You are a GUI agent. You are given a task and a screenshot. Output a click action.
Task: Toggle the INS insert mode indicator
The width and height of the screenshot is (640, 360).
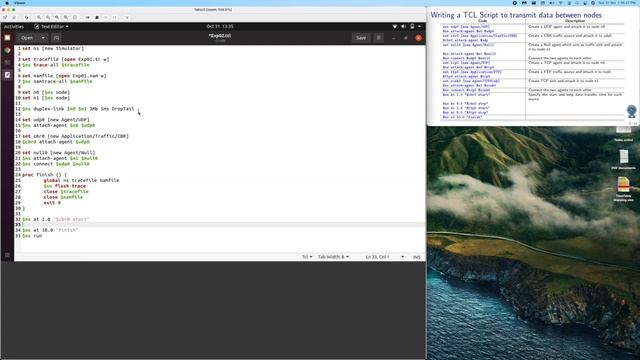coord(416,257)
